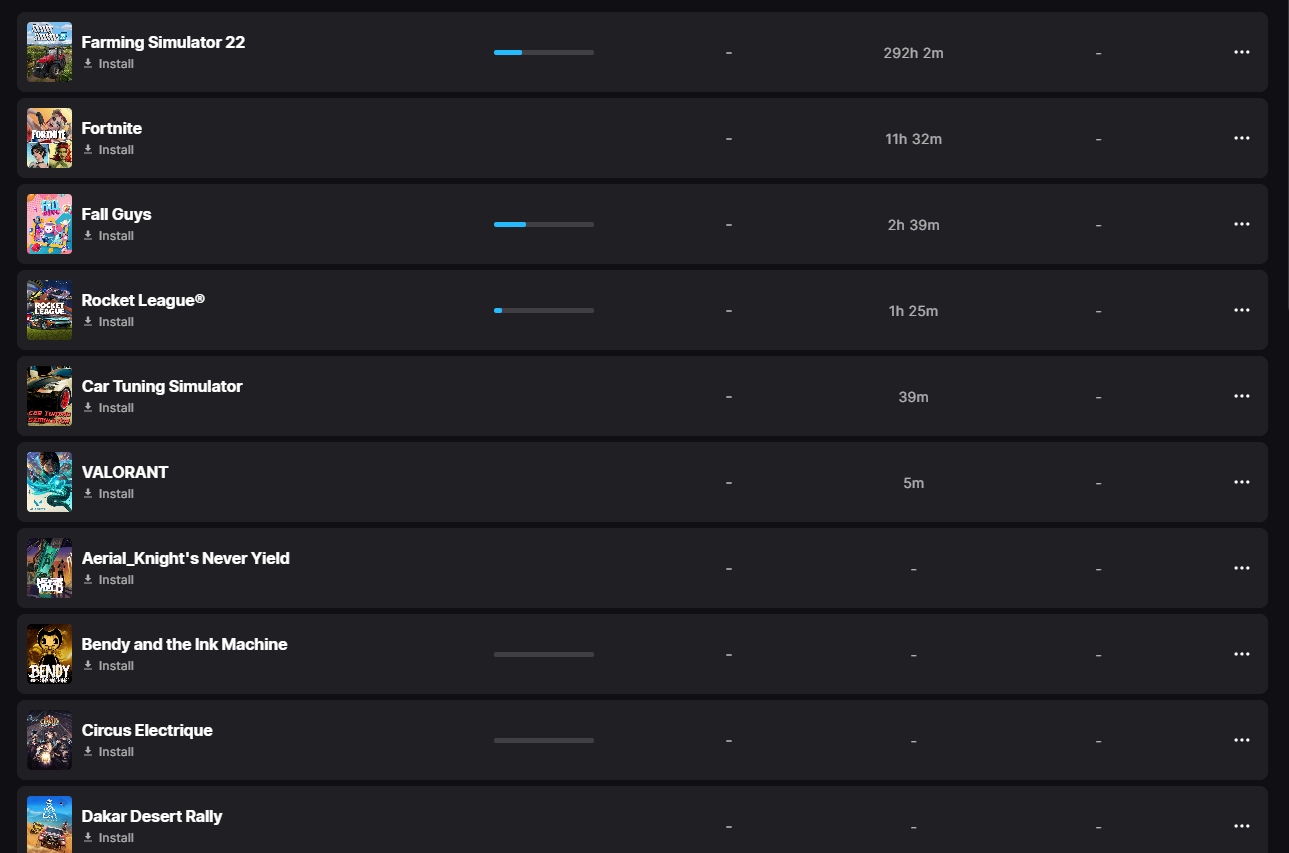
Task: Open the three-dot menu for Fortnite
Action: click(x=1241, y=138)
